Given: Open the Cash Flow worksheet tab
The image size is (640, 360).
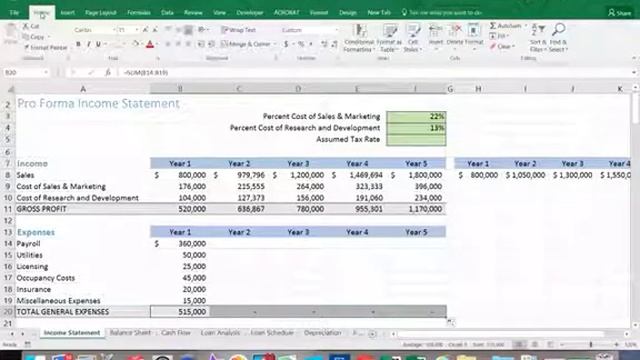Looking at the screenshot, I should tap(176, 333).
